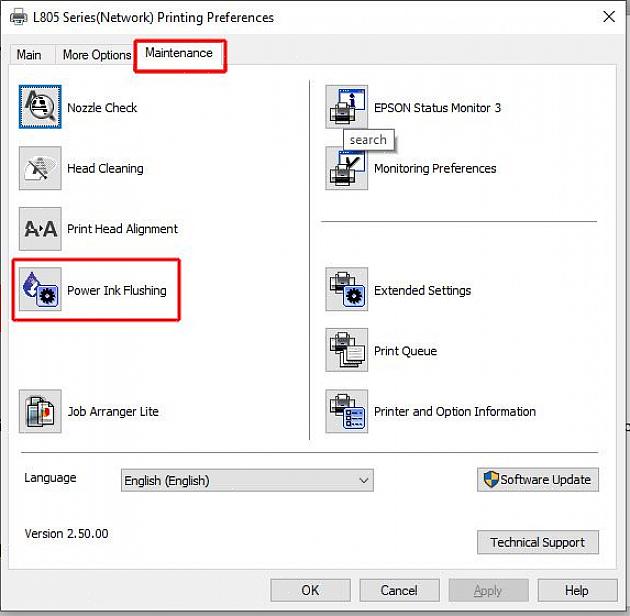The image size is (630, 616).
Task: Open Technical Support
Action: click(538, 542)
